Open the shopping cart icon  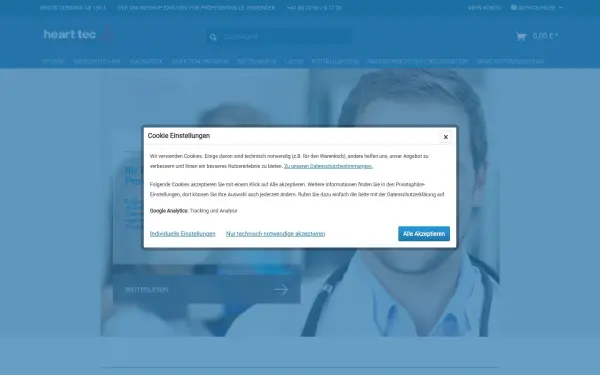pos(521,36)
